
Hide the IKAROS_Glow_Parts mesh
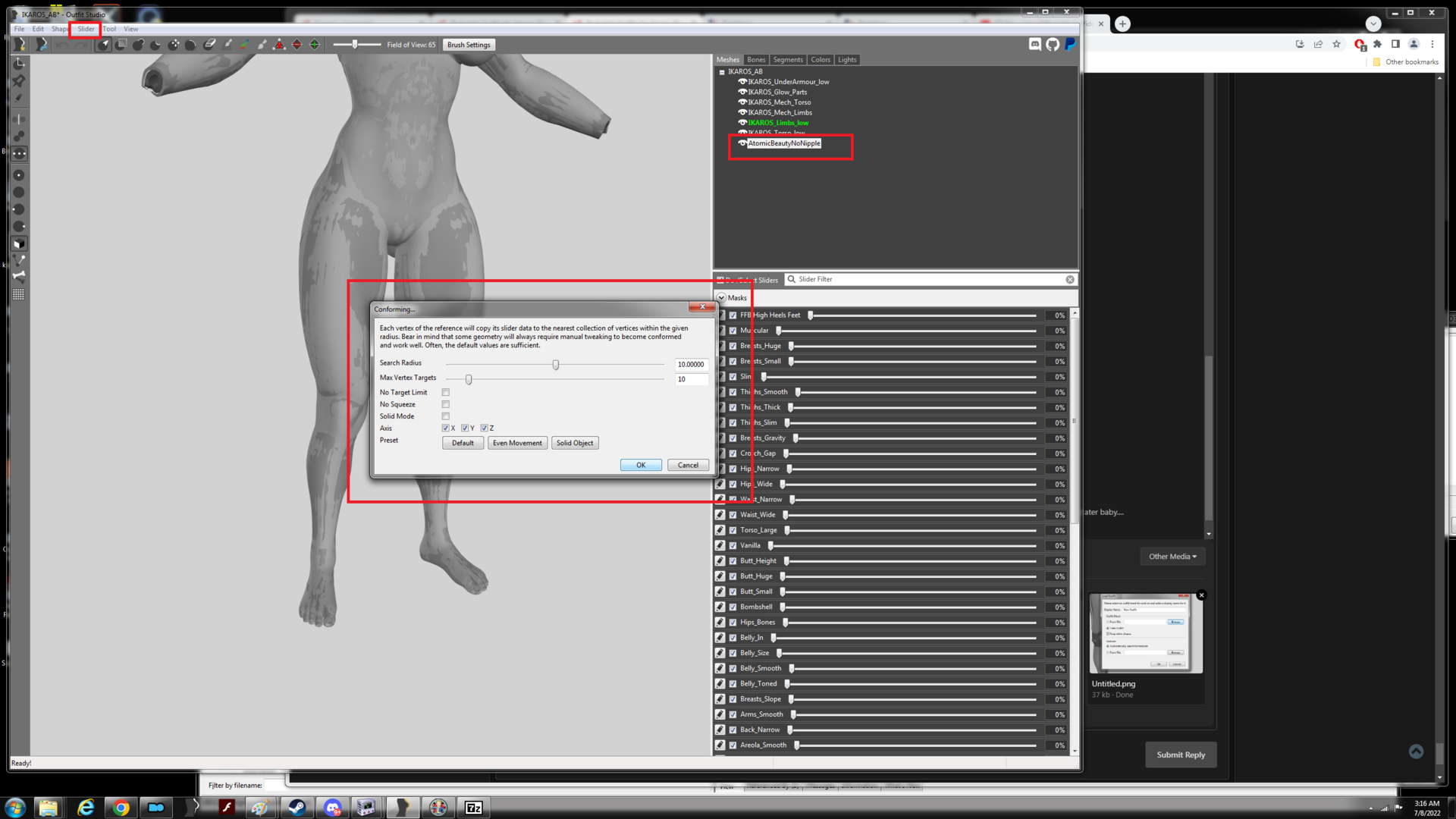pyautogui.click(x=742, y=92)
